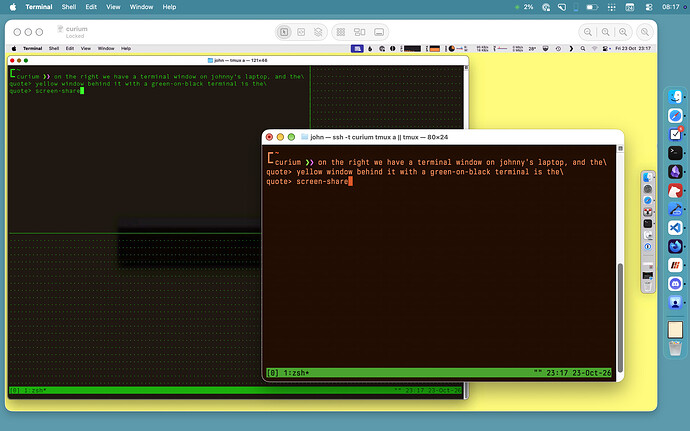Click the stacked-layers icon in Screen Sharing toolbar
Viewport: 690px width, 431px height.
click(318, 32)
